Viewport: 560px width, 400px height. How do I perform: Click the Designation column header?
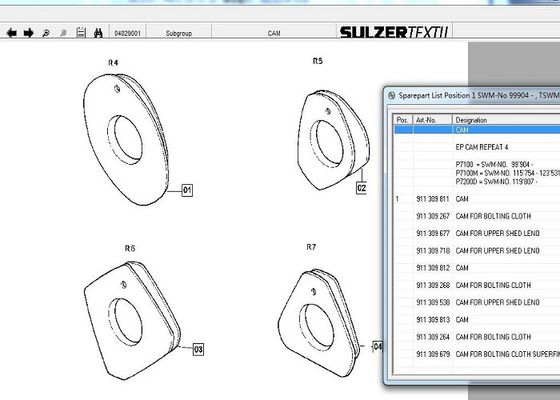[x=506, y=120]
